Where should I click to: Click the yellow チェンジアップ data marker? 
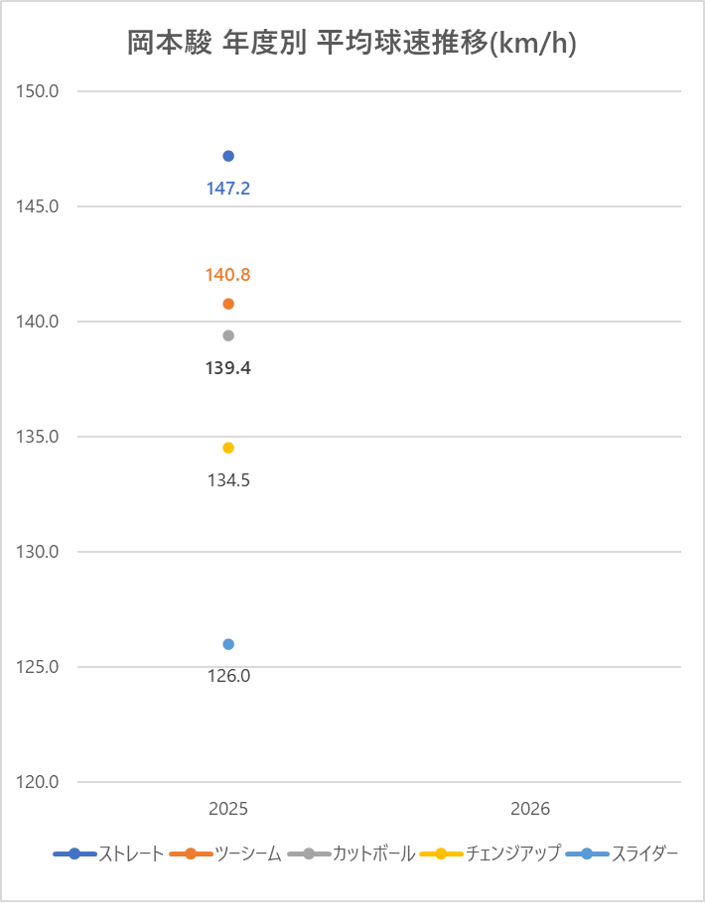pos(228,448)
